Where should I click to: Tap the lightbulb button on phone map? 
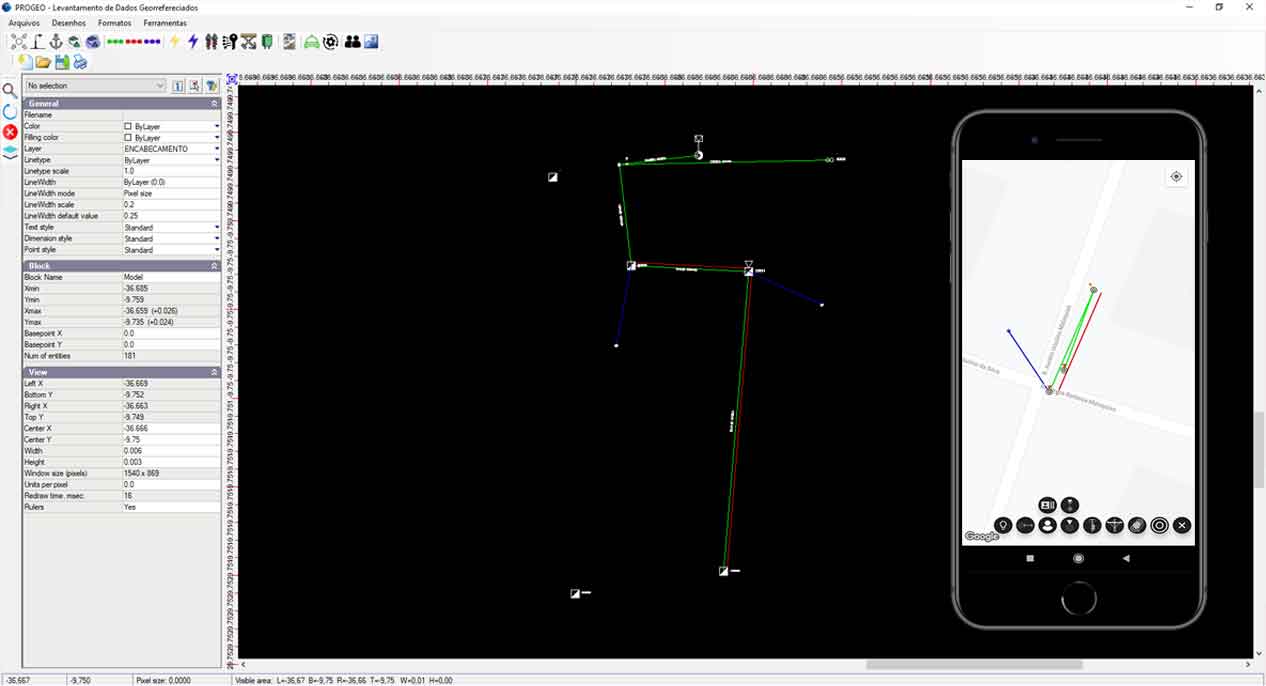click(1003, 525)
